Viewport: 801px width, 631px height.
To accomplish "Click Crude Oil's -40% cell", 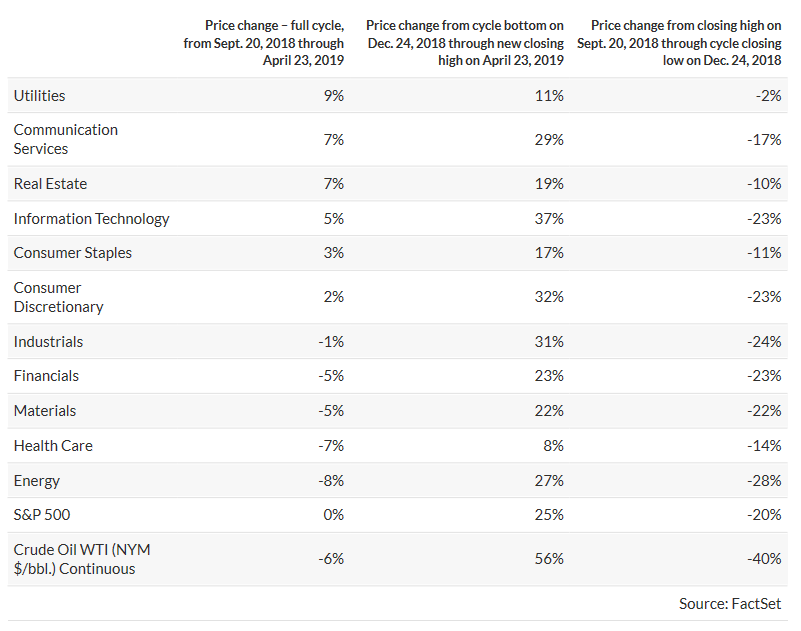I will [x=764, y=559].
